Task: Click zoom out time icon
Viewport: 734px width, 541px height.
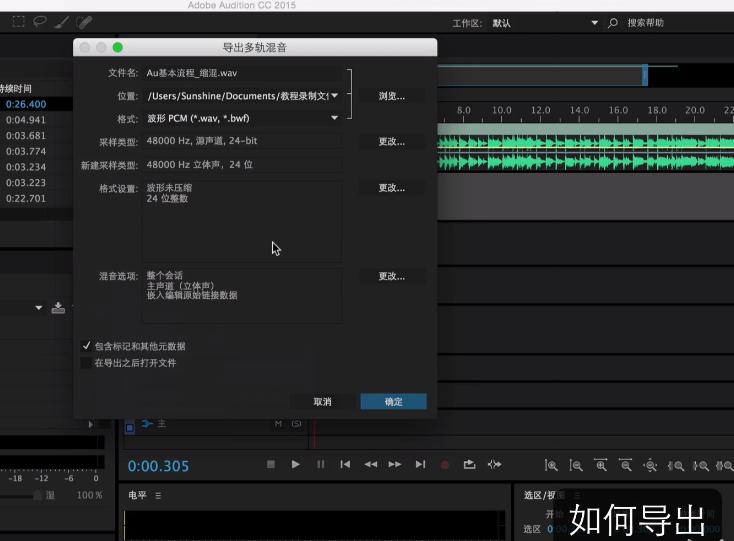Action: point(625,465)
